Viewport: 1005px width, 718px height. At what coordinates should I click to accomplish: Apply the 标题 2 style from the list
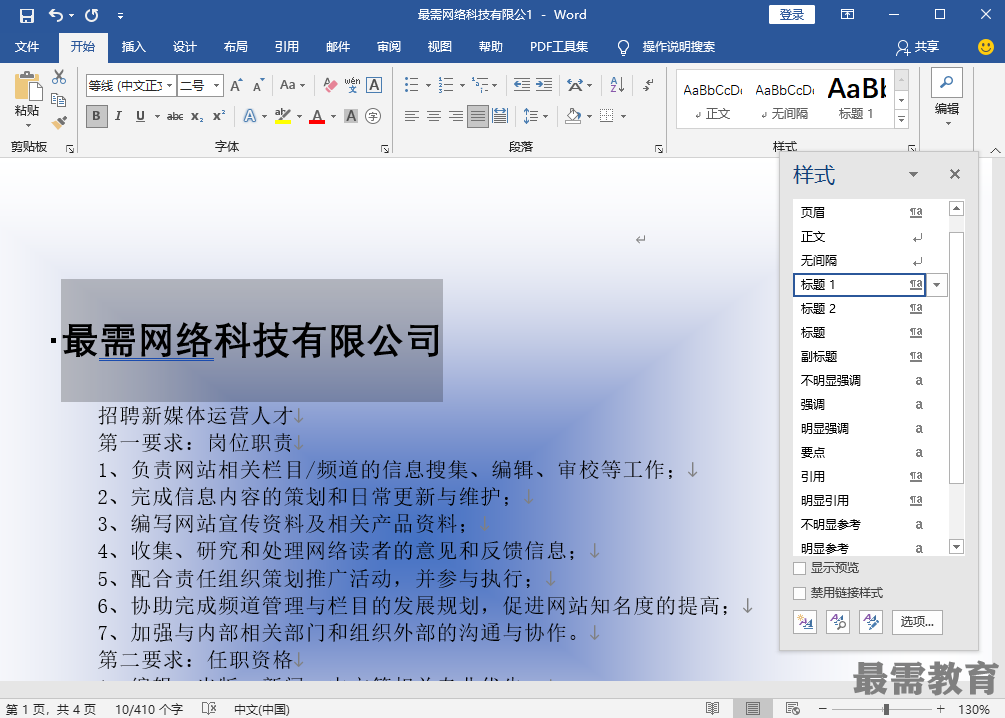click(860, 309)
